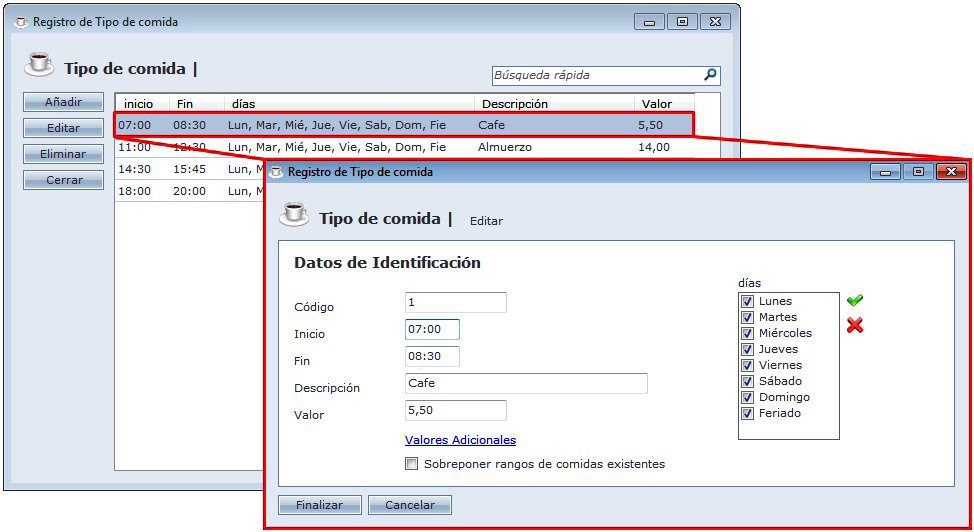The image size is (974, 532).
Task: Click the green check mark to select all days
Action: click(x=854, y=300)
